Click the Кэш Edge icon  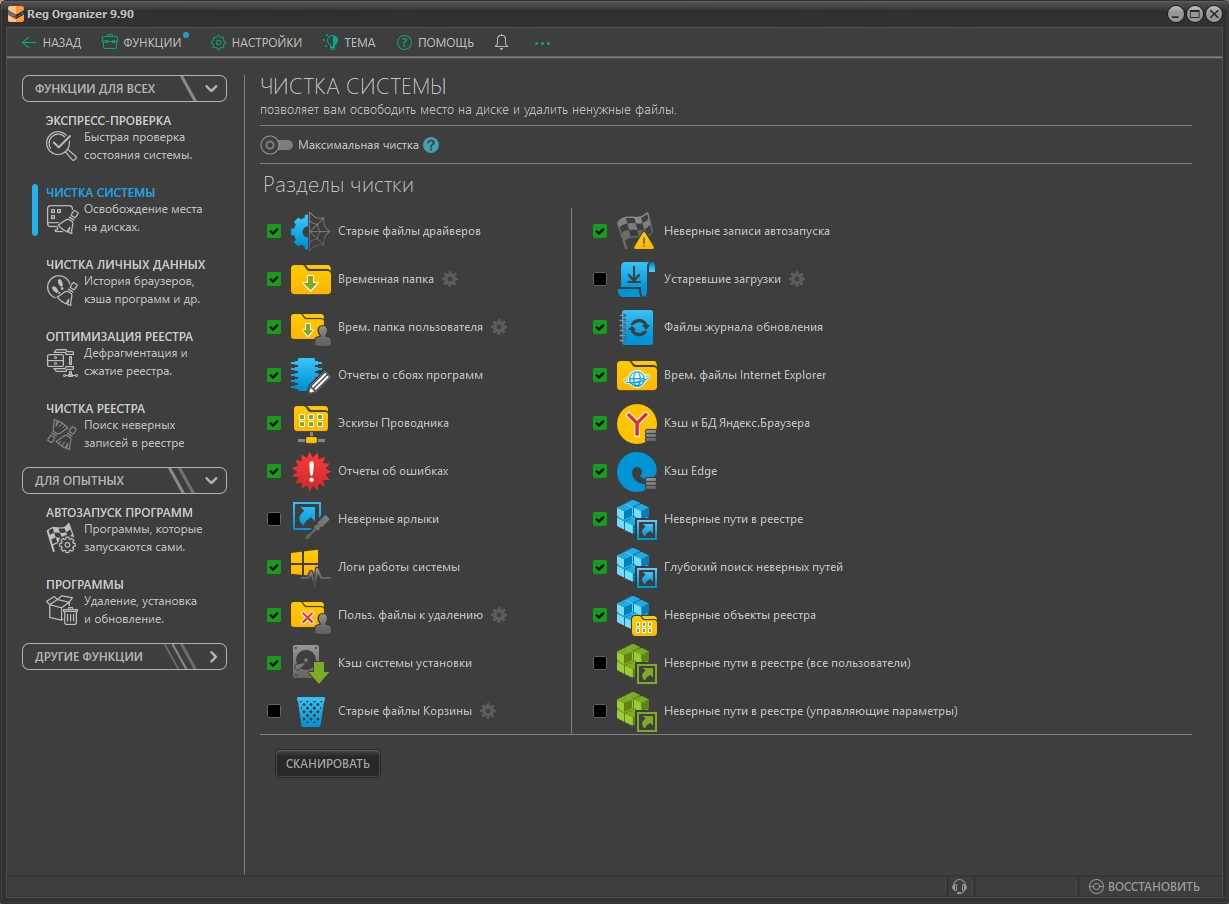[636, 471]
